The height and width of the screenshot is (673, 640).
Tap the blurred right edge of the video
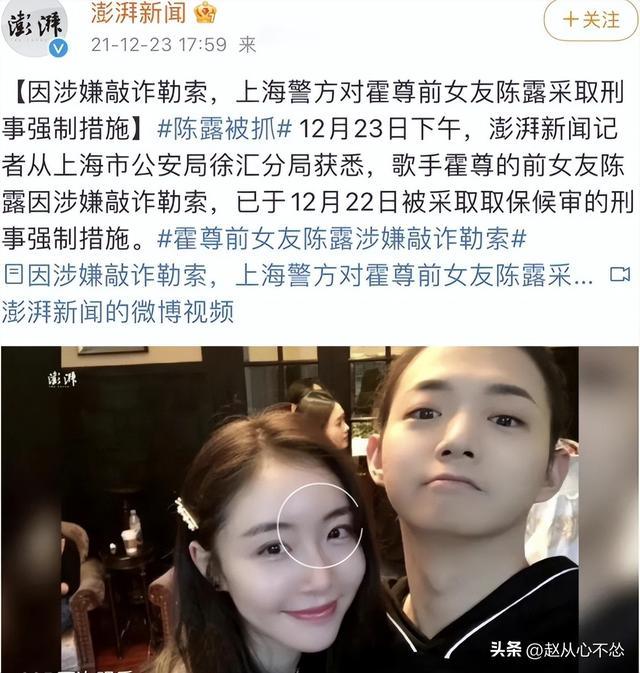click(609, 509)
